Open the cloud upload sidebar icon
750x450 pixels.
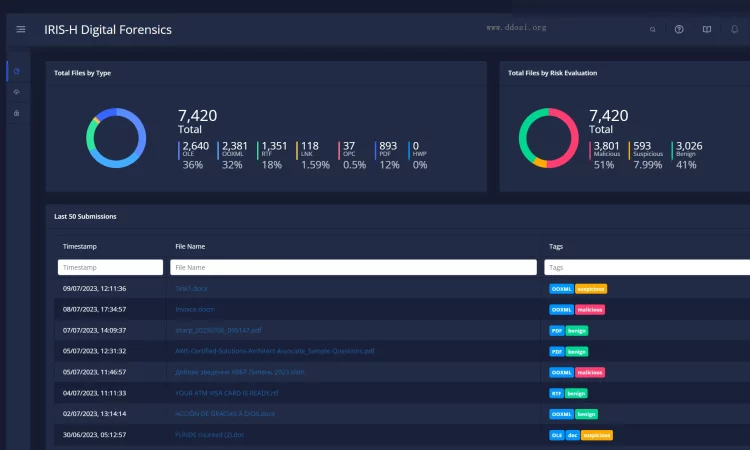click(x=17, y=92)
